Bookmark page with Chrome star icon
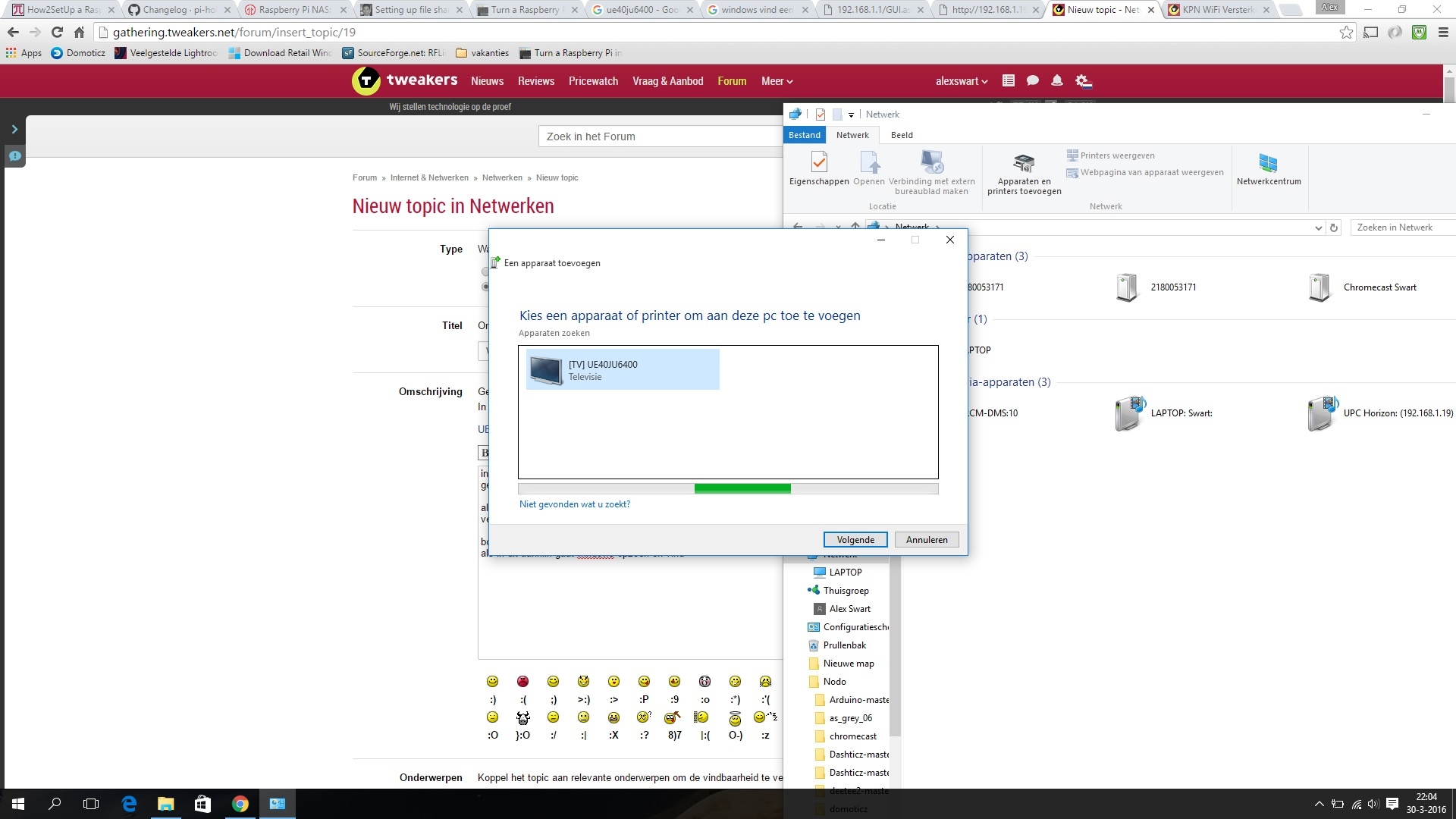 1346,33
